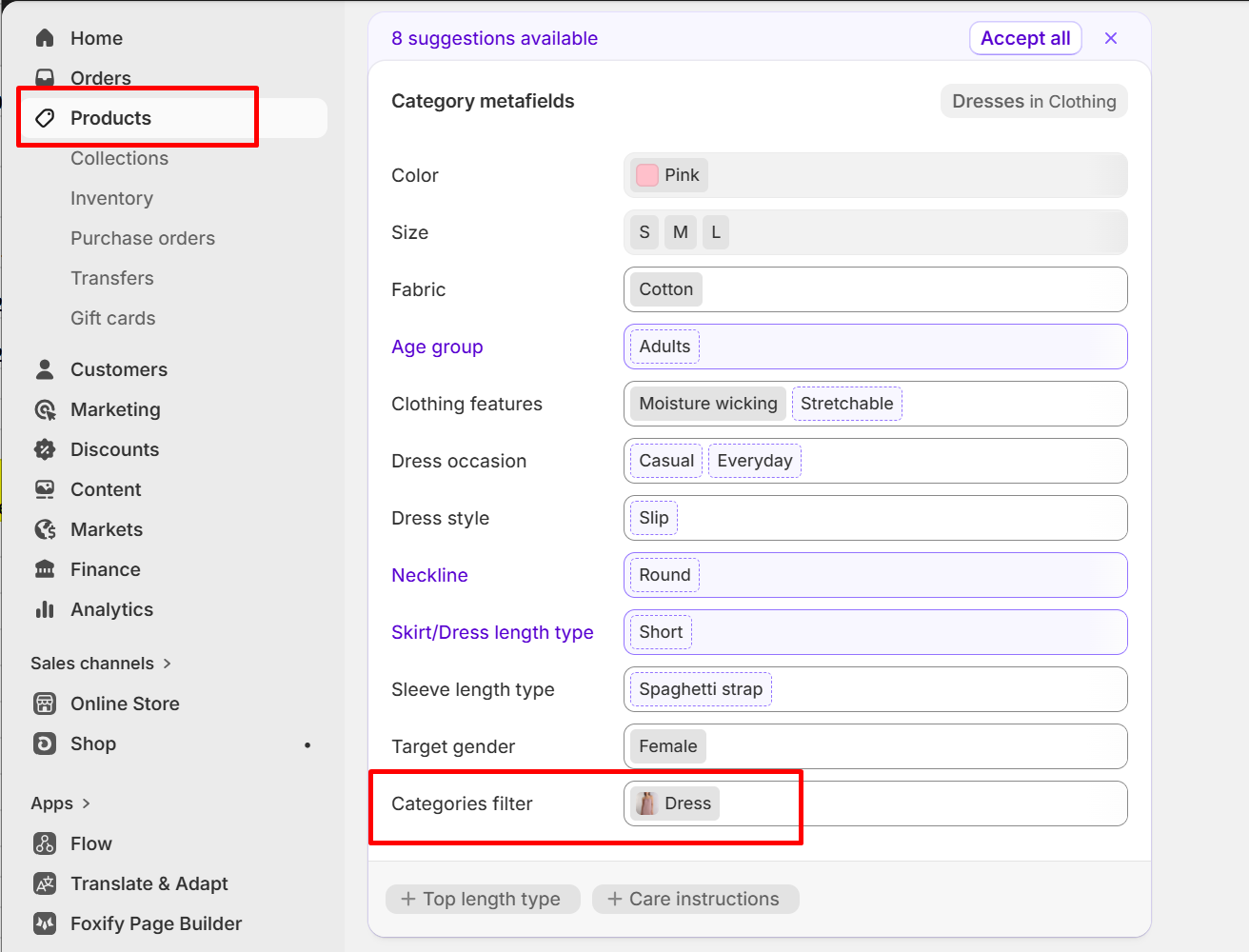Add Care instructions metafield
Screen dimensions: 1249x952
click(695, 899)
